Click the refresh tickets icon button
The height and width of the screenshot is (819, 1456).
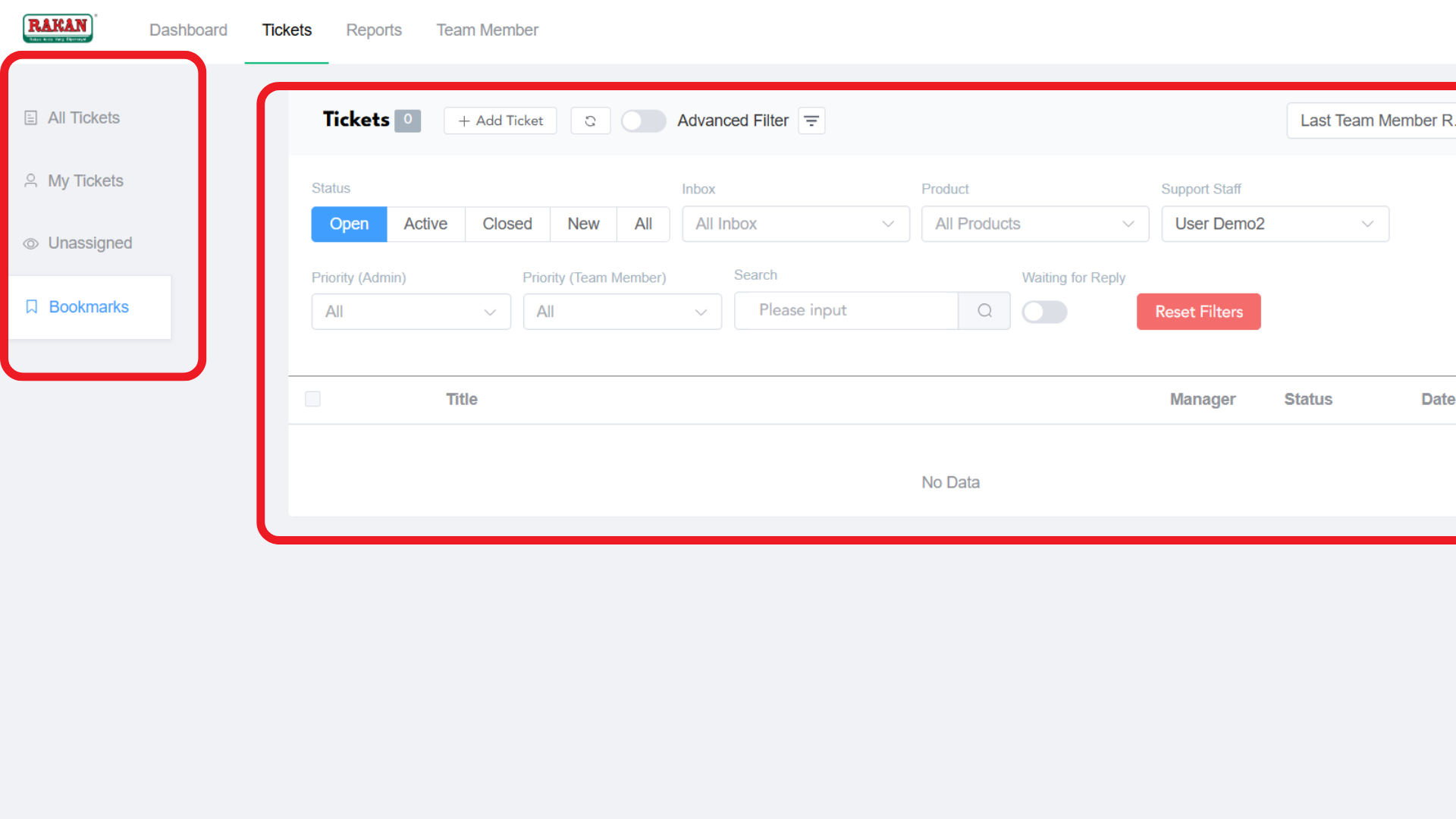coord(590,121)
